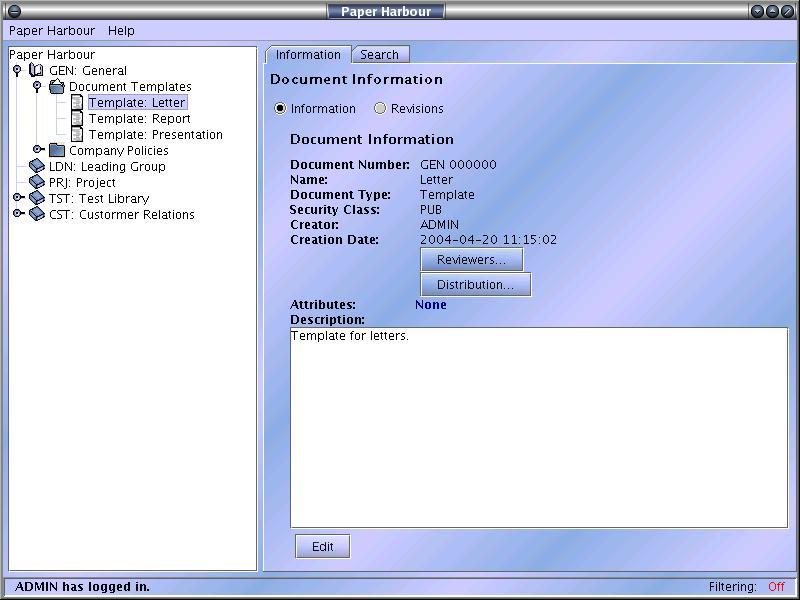Click the book icon beside PRJ: Project

[x=37, y=182]
